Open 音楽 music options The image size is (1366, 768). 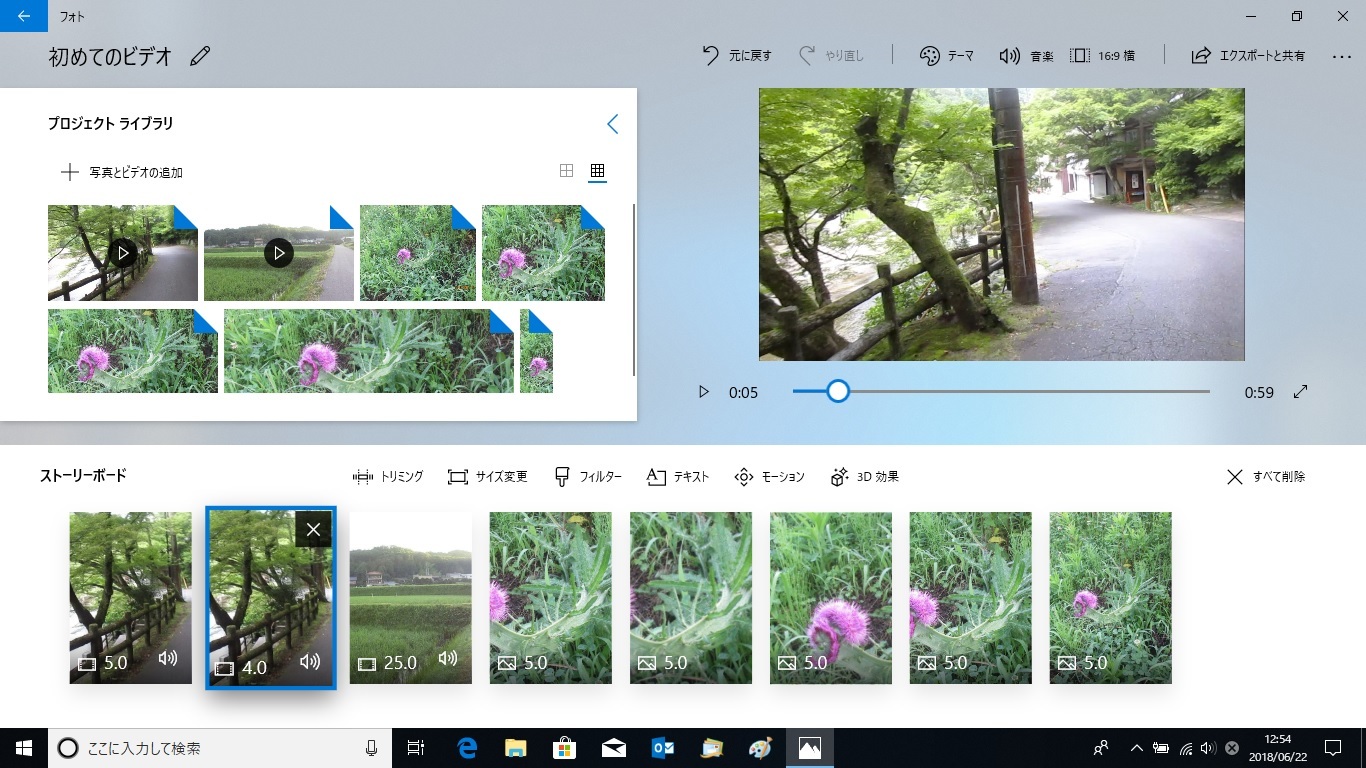1026,56
